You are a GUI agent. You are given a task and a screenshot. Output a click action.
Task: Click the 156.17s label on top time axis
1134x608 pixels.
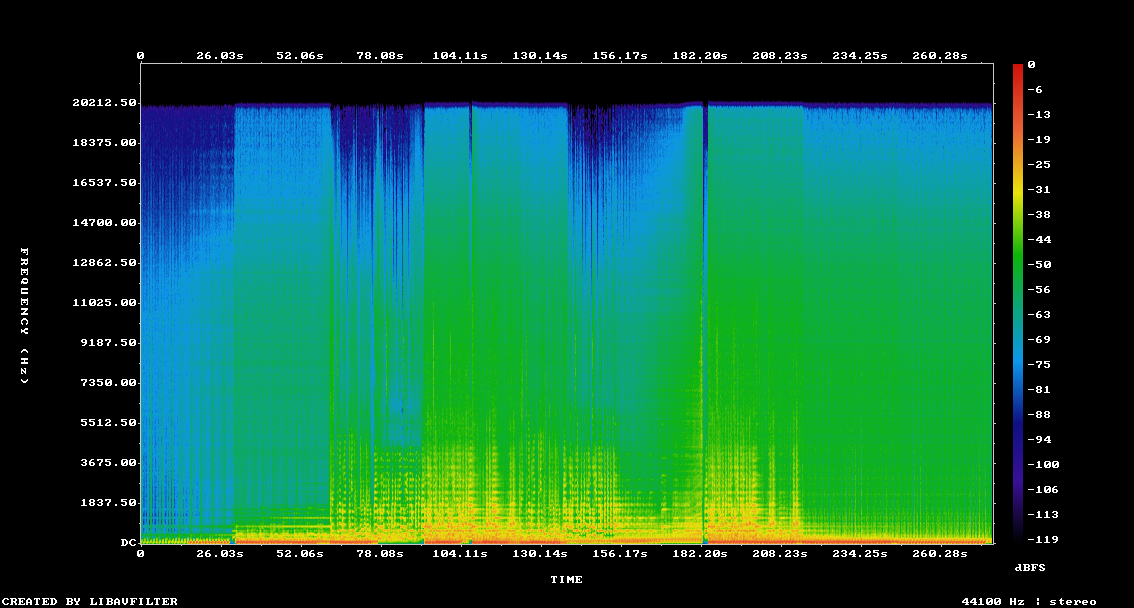[620, 56]
